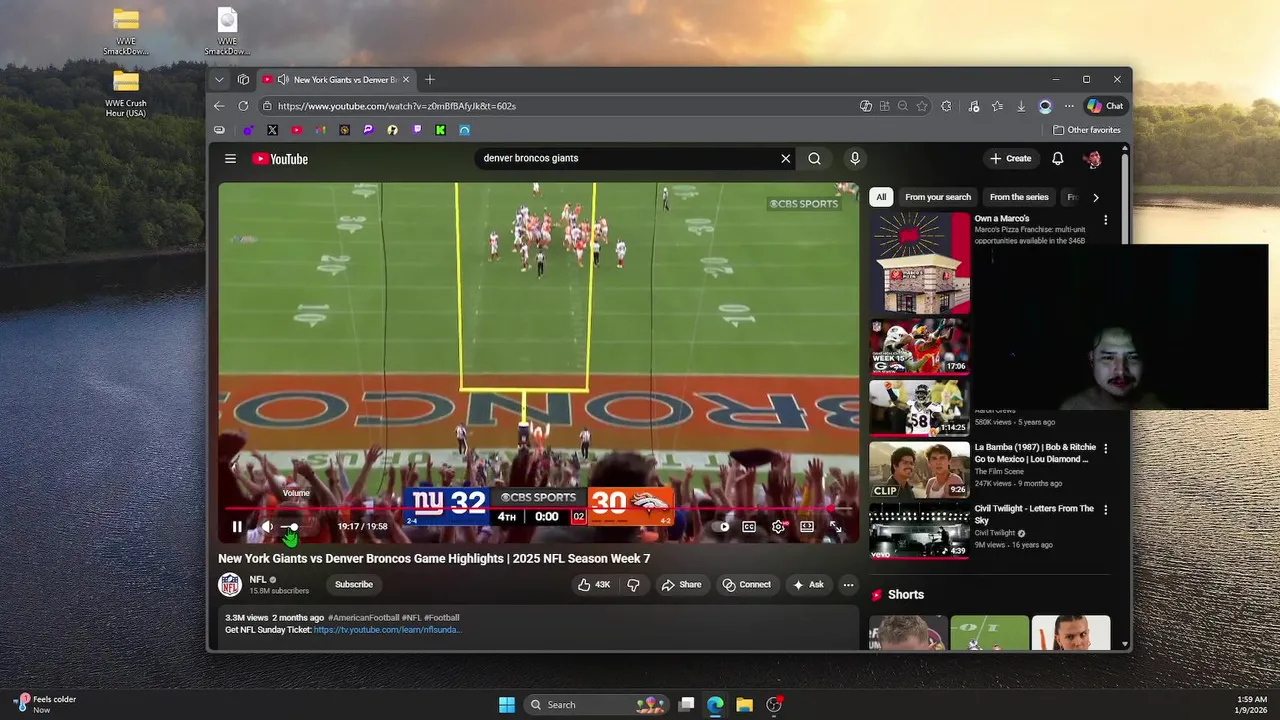Select From the series chip
1280x720 pixels.
point(1019,197)
